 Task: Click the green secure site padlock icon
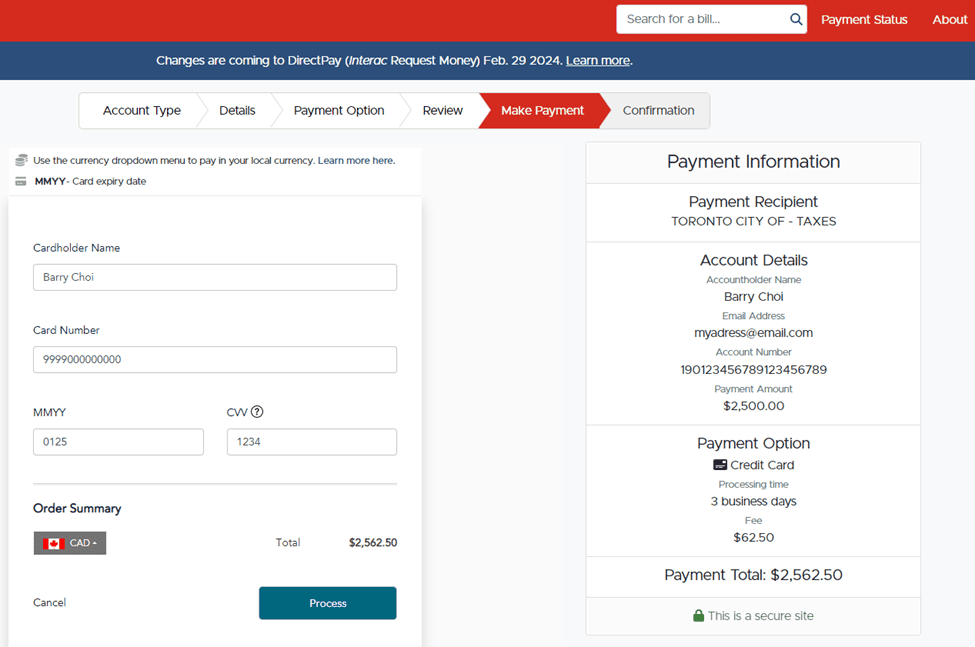click(x=699, y=616)
